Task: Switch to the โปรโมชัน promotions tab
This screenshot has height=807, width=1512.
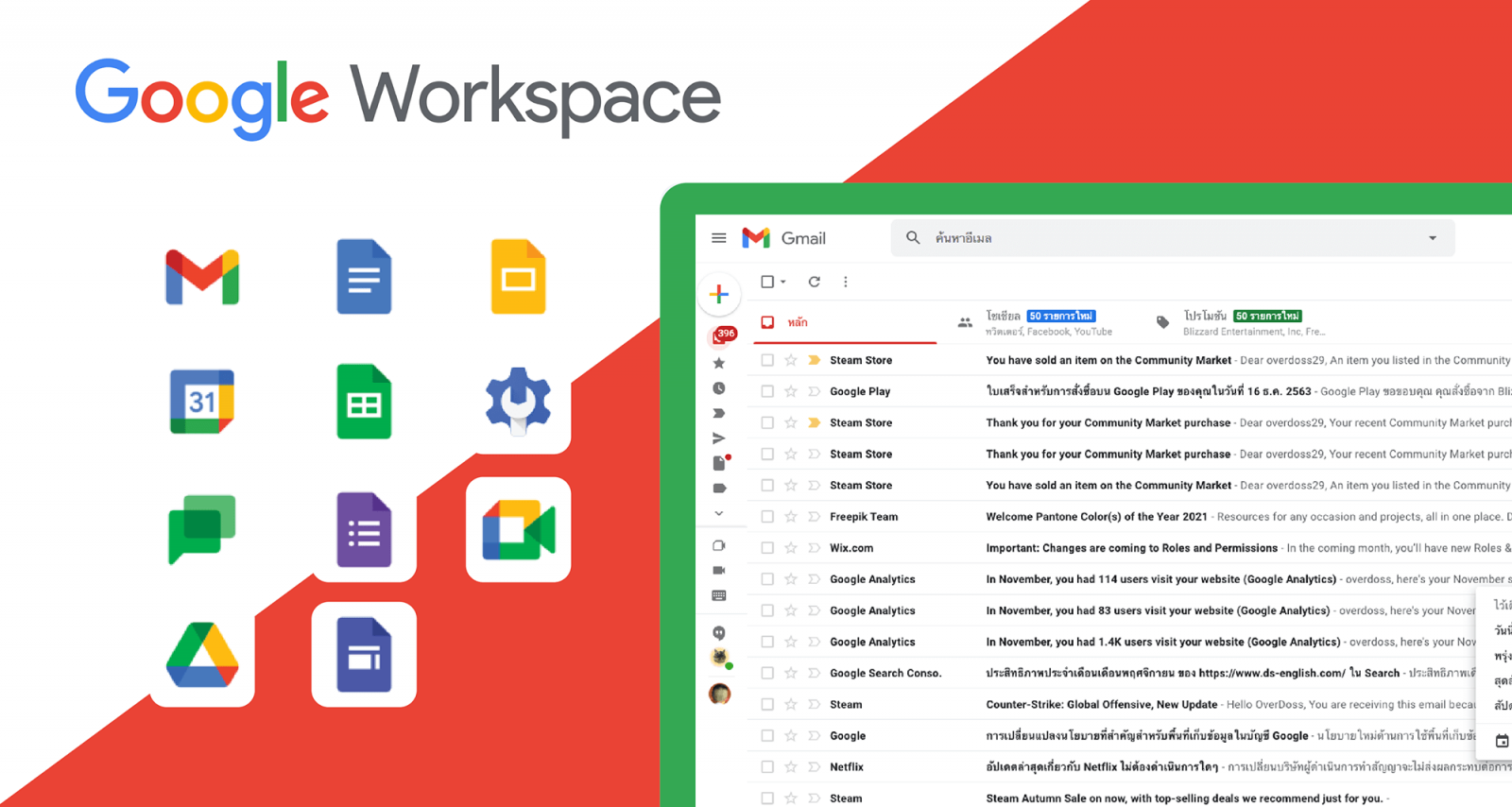Action: 1243,322
